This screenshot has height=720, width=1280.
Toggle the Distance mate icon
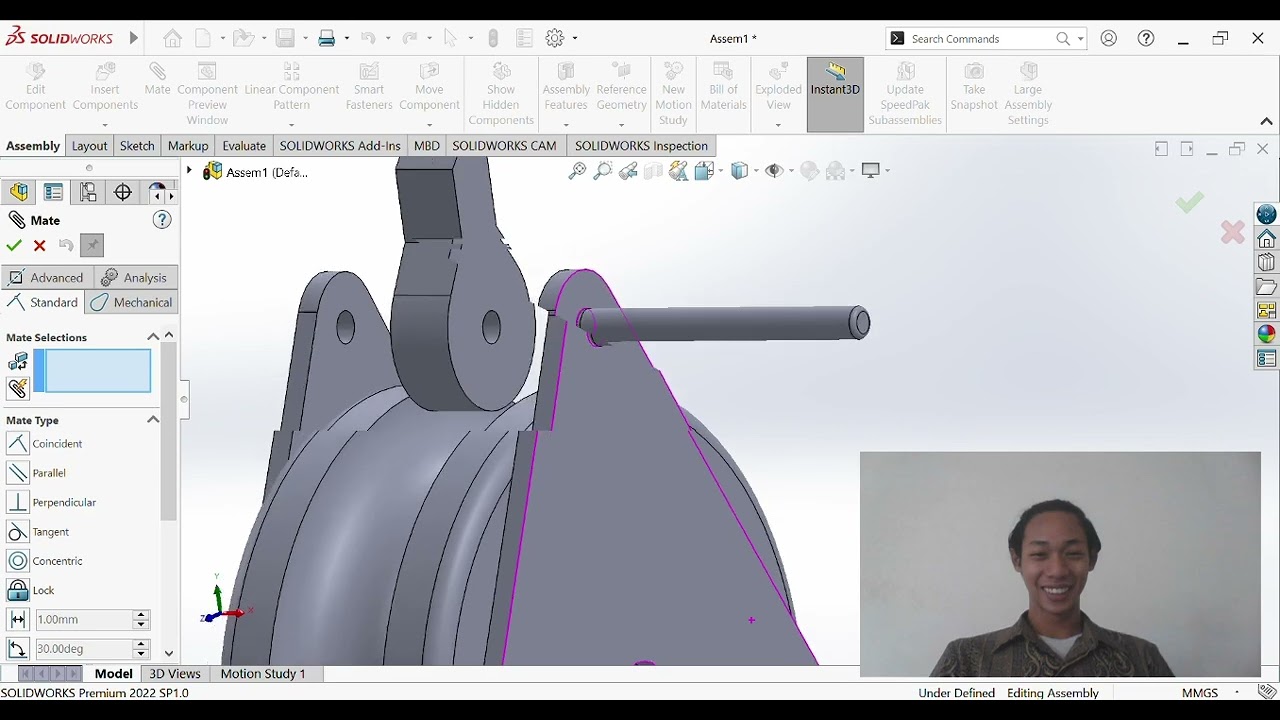coord(17,620)
